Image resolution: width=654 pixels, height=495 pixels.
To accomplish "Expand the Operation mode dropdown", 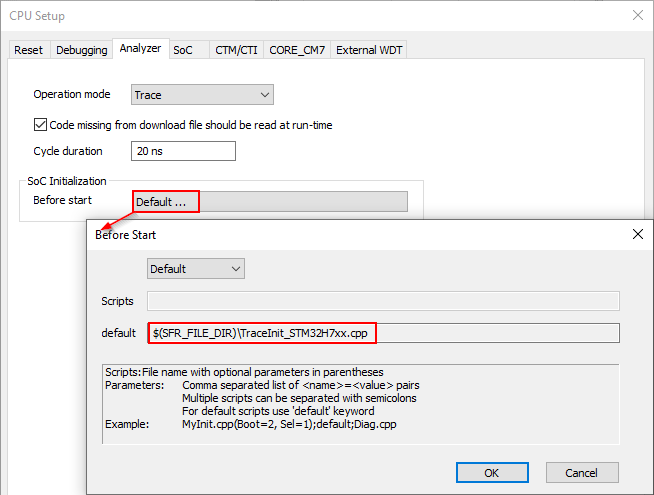I will tap(203, 95).
